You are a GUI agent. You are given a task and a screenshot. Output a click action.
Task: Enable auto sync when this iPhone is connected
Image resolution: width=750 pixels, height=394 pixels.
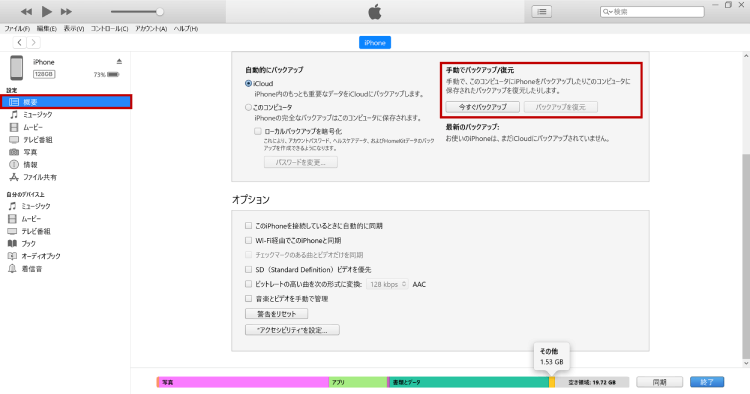pos(248,226)
